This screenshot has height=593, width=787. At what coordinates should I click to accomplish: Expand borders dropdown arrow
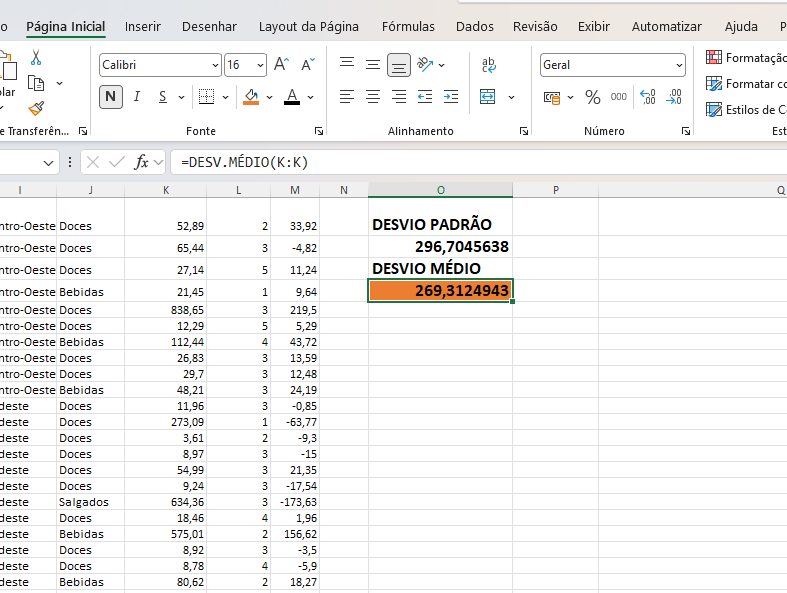(225, 97)
